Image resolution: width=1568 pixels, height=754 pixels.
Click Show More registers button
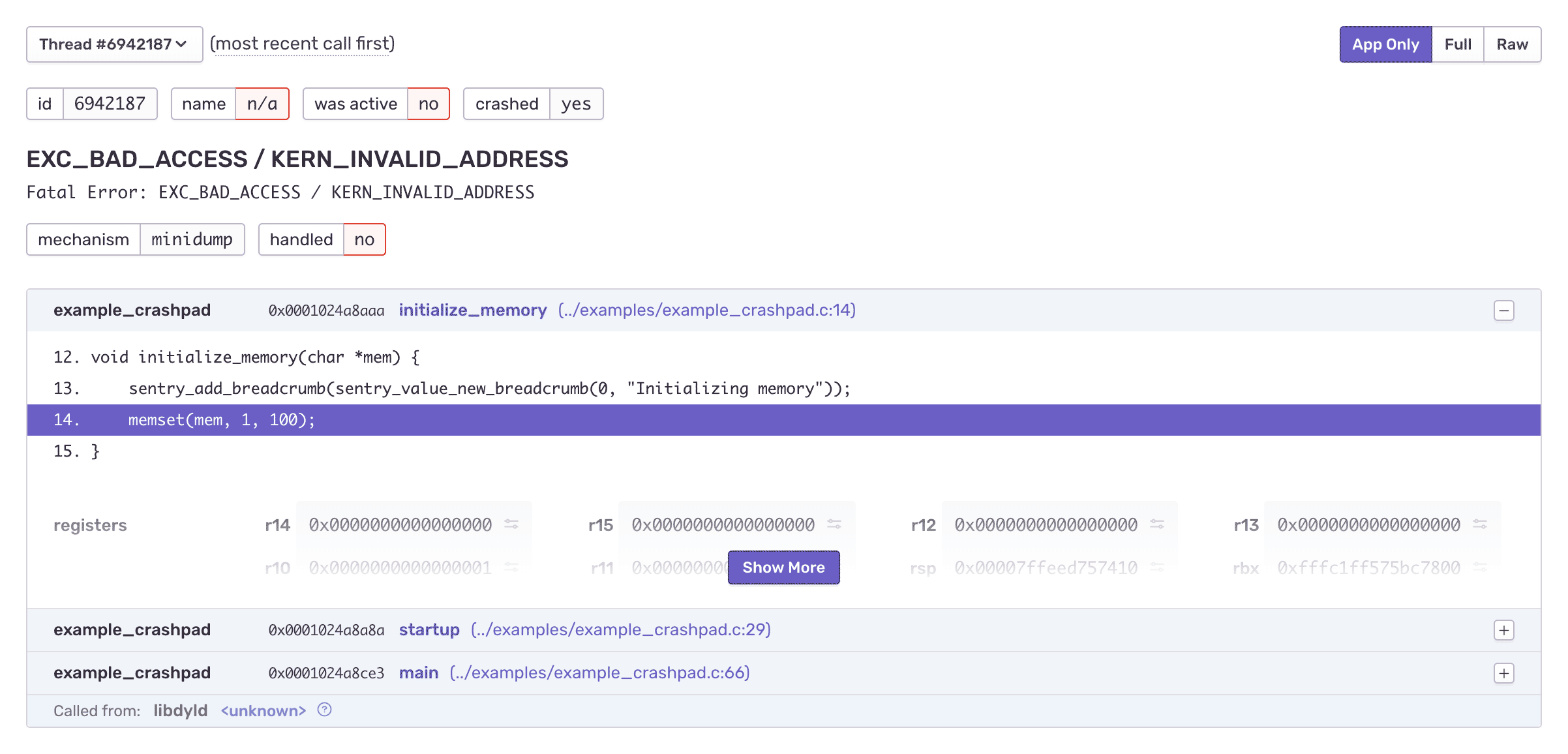(x=783, y=567)
